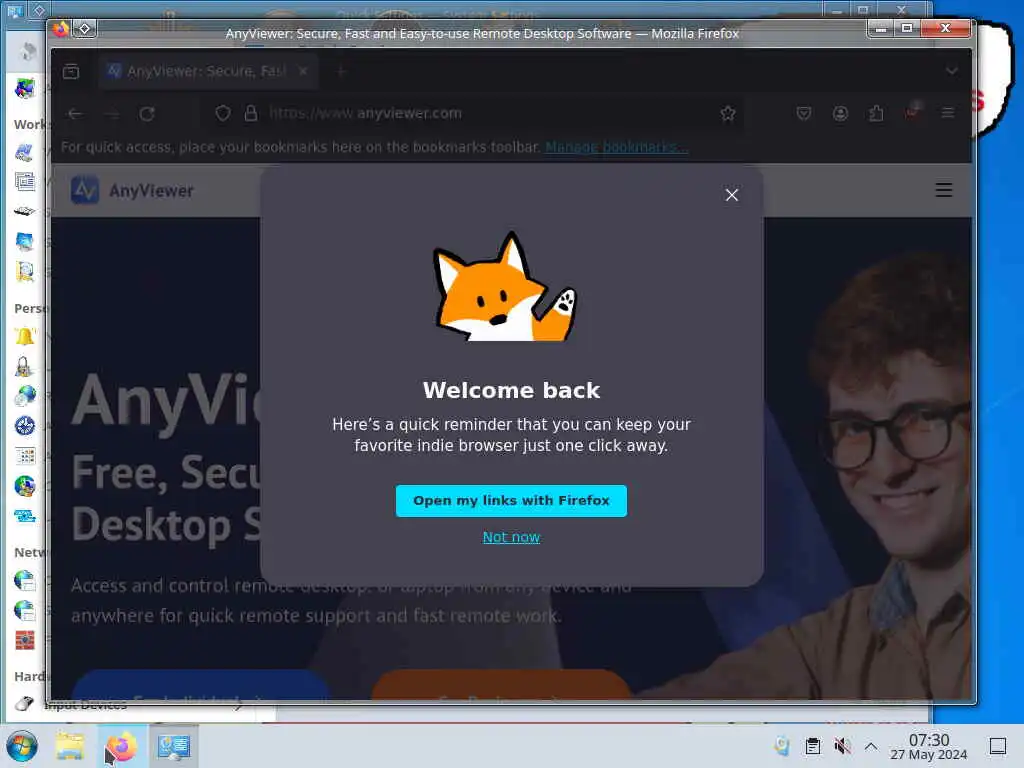Screen dimensions: 1024x768
Task: Open the clipboard tray icon
Action: click(x=812, y=746)
